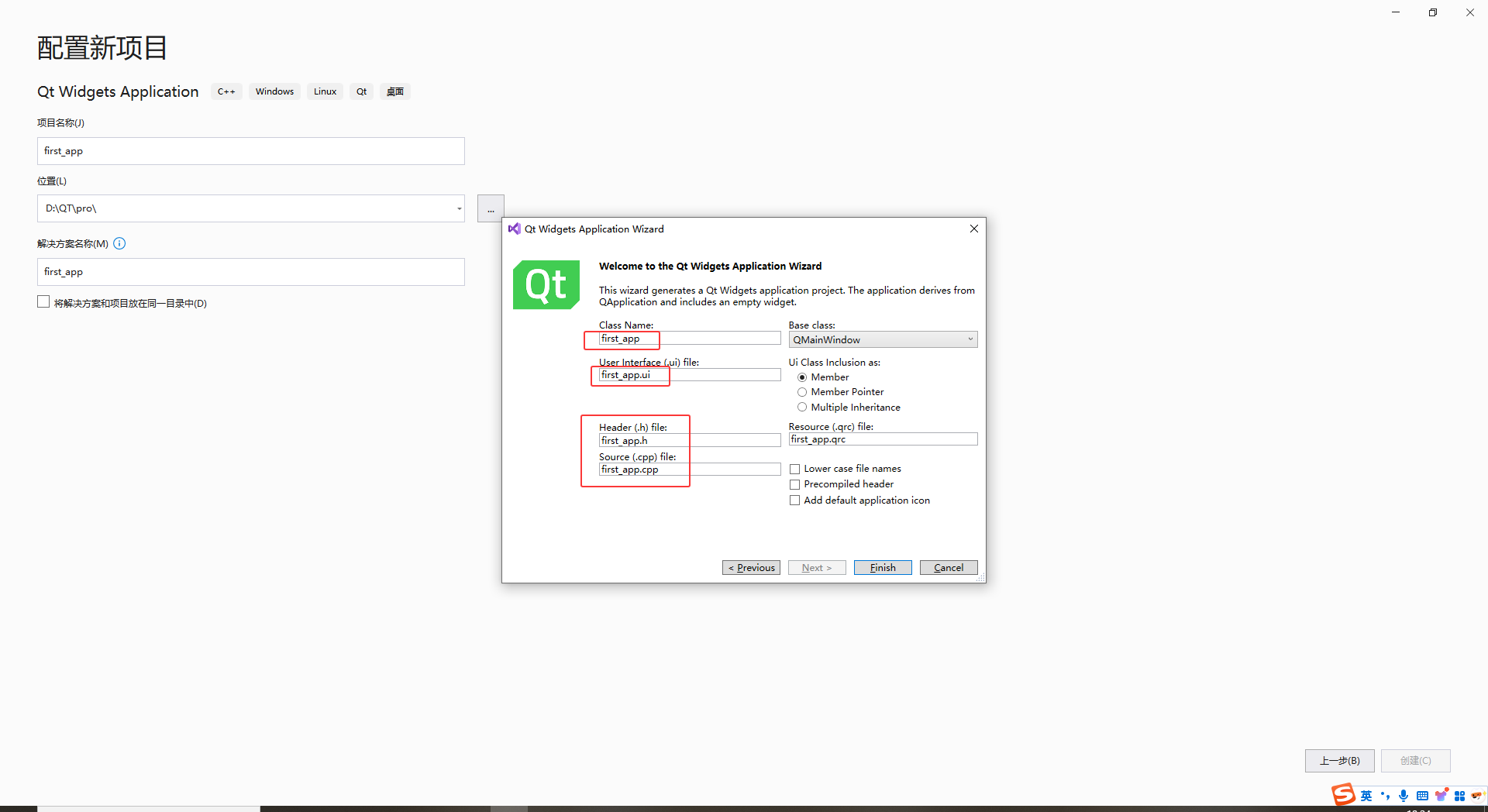Check 将解决方案和项目放在同一目录中 checkbox
The image size is (1488, 812).
coord(43,302)
